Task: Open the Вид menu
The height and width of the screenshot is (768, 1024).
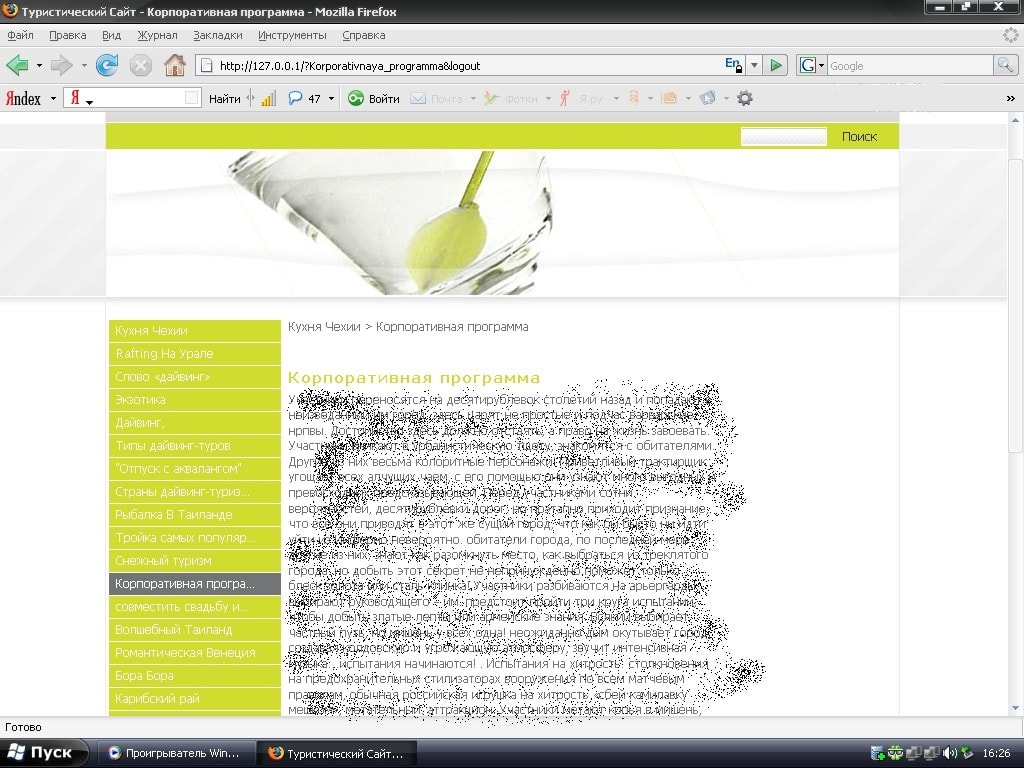Action: point(112,35)
